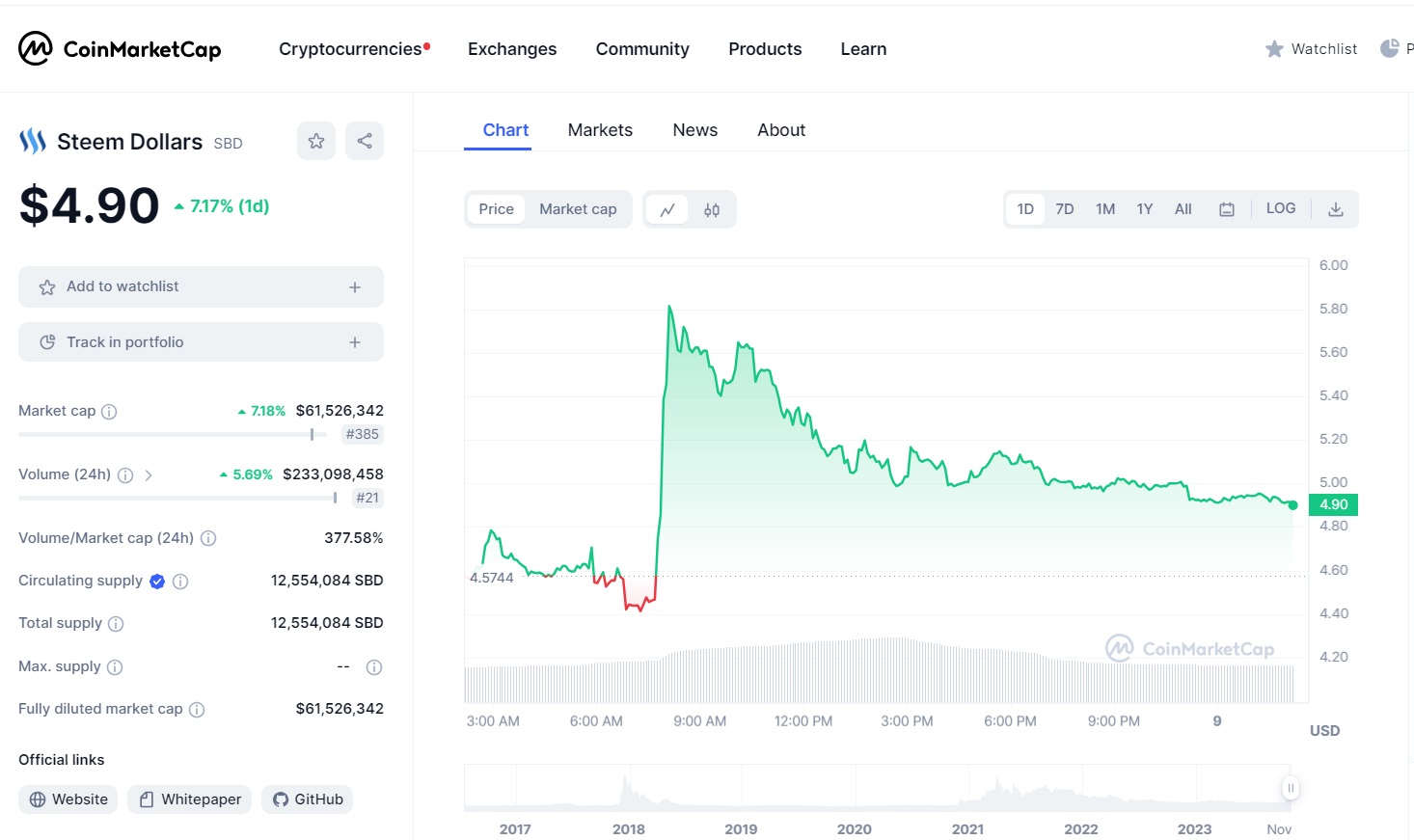Image resolution: width=1414 pixels, height=840 pixels.
Task: Click the verified circulating supply badge
Action: pyautogui.click(x=157, y=582)
